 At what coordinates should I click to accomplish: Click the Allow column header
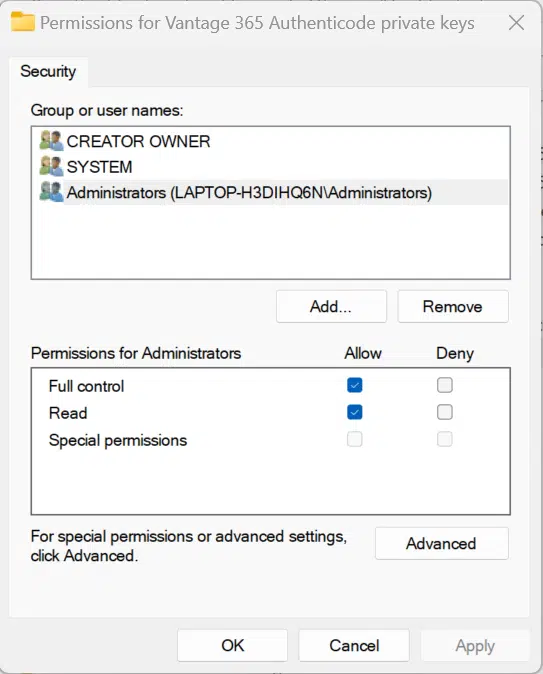pyautogui.click(x=363, y=353)
